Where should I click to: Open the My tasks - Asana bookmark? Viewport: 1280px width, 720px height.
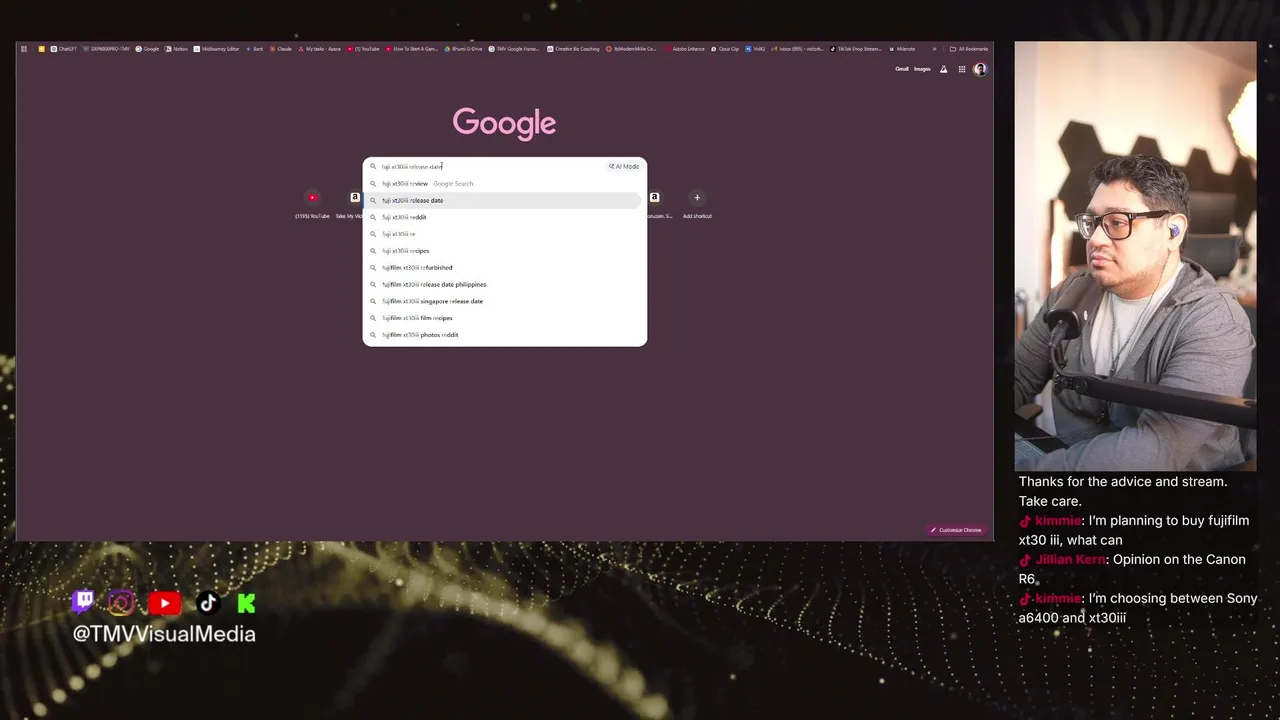(x=318, y=49)
